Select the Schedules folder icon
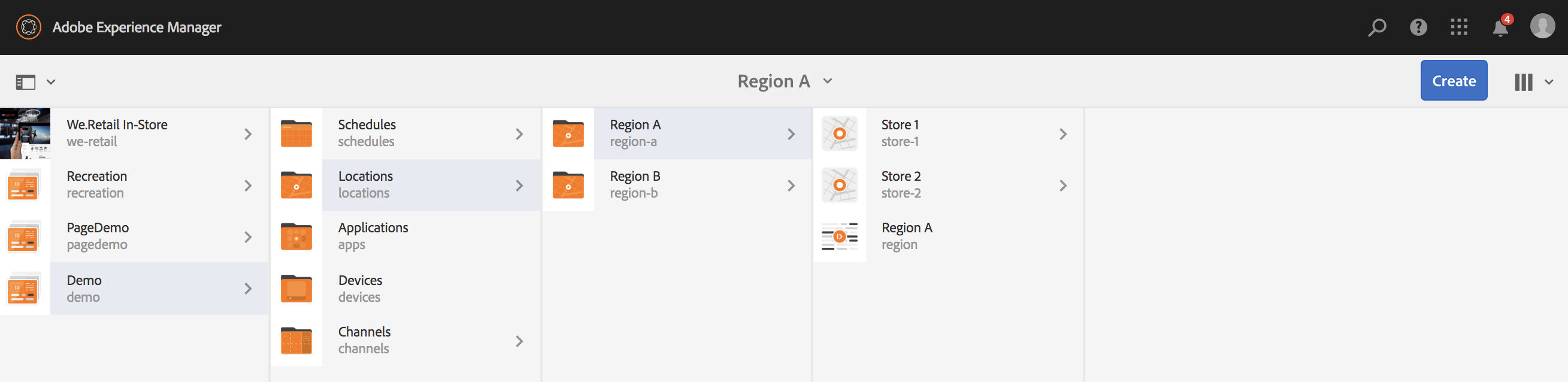Screen dimensions: 1568x382 [x=296, y=134]
